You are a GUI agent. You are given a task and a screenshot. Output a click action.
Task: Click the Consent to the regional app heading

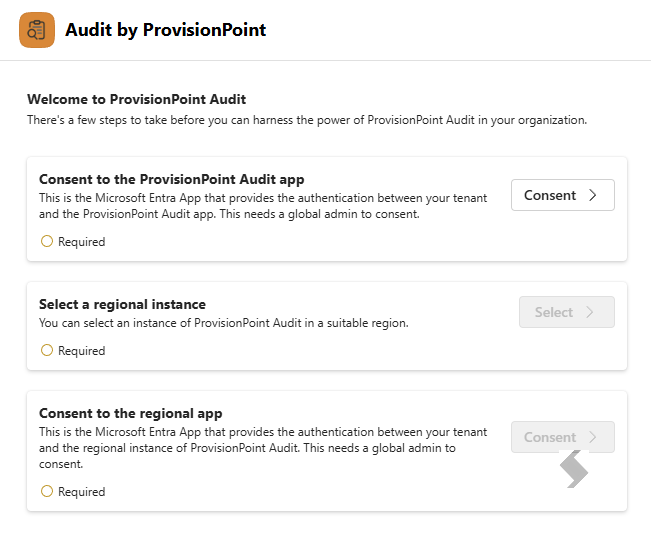pos(131,414)
